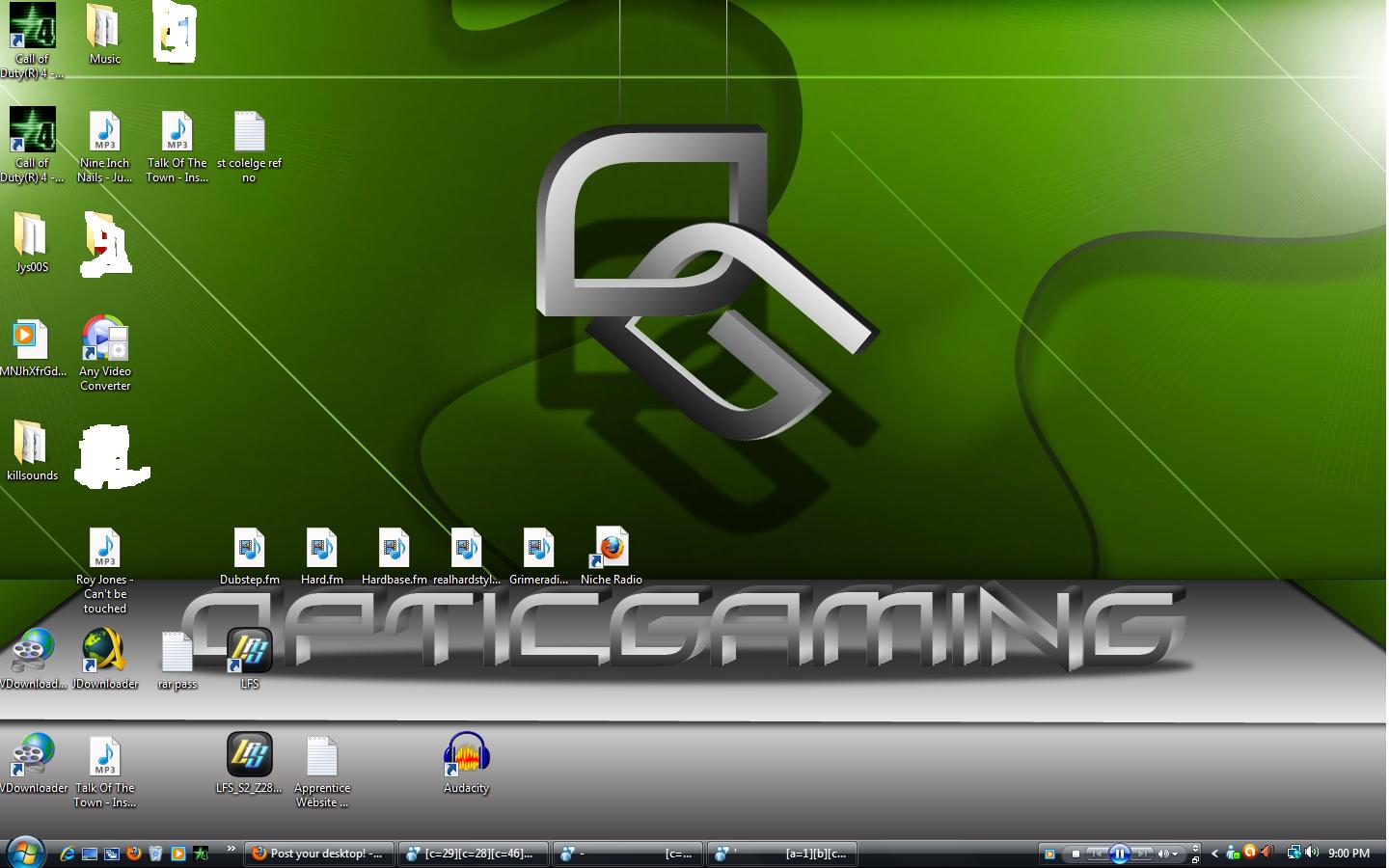Select the Hardbase.fm playlist file
Viewport: 1389px width, 868px height.
(394, 556)
